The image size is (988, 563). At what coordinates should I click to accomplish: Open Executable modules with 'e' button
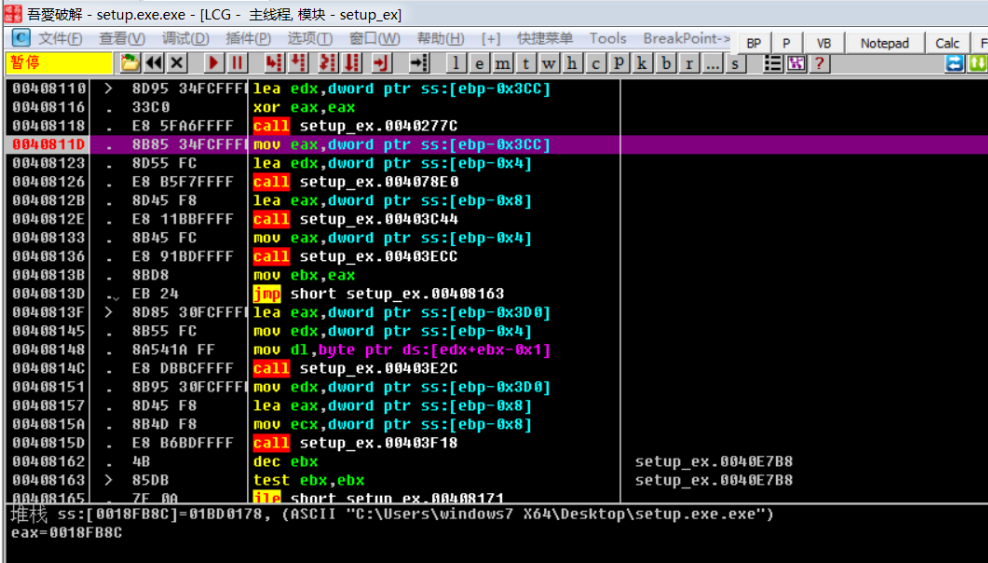(479, 64)
